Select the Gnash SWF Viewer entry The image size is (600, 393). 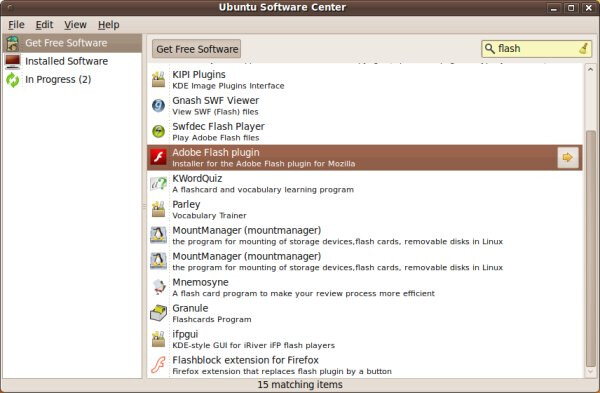coord(365,106)
